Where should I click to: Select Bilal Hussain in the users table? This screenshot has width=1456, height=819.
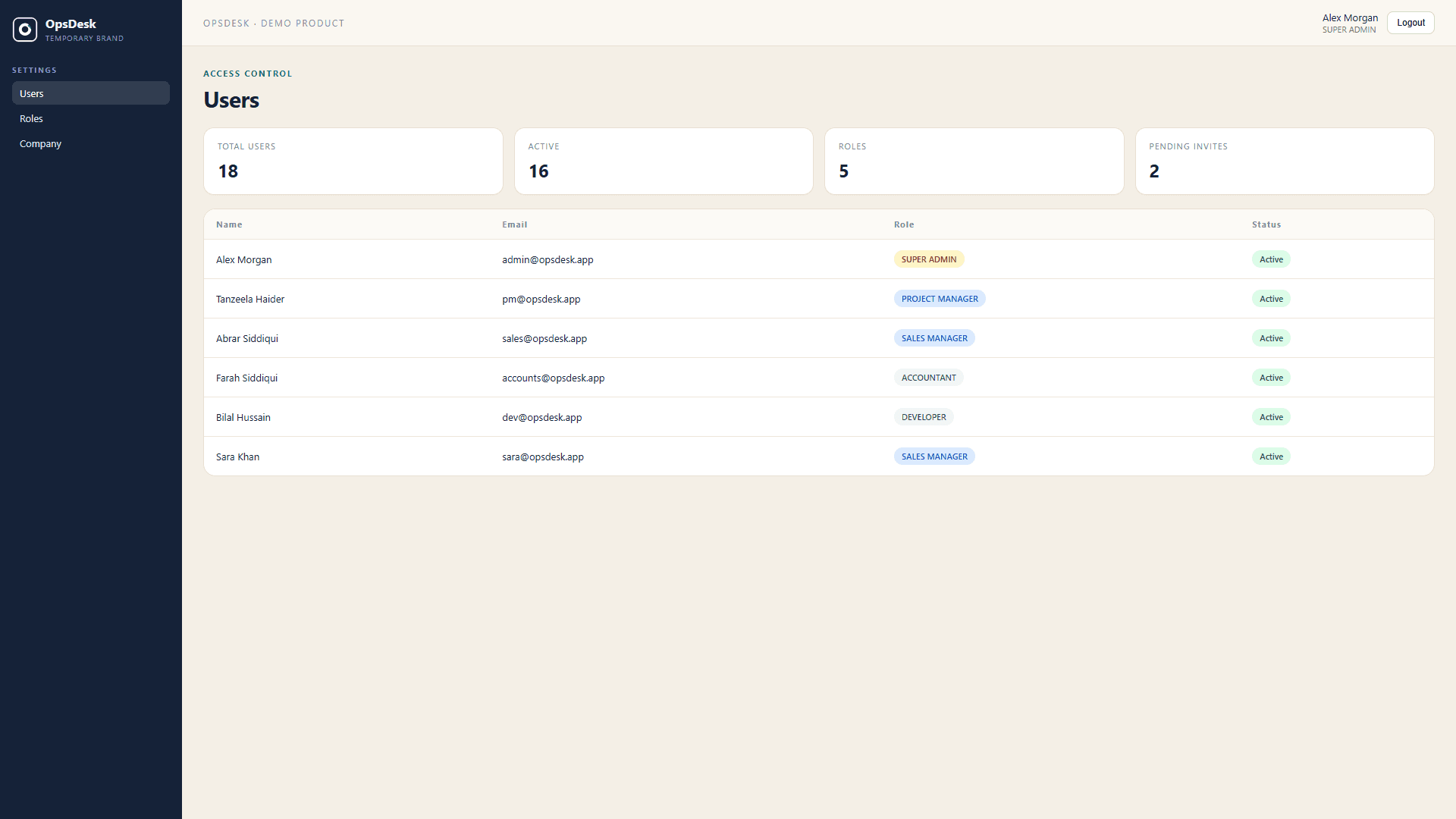click(x=243, y=417)
